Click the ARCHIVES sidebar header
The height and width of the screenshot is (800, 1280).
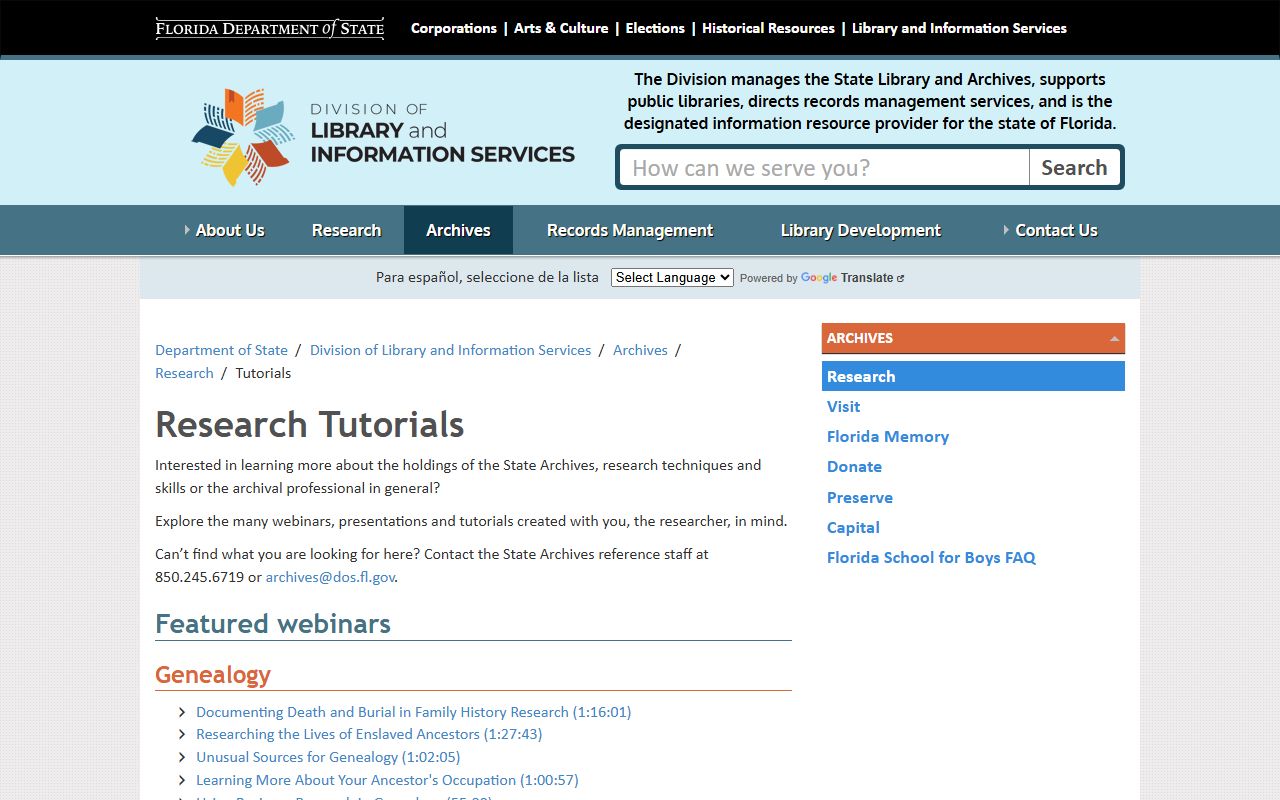[x=973, y=338]
